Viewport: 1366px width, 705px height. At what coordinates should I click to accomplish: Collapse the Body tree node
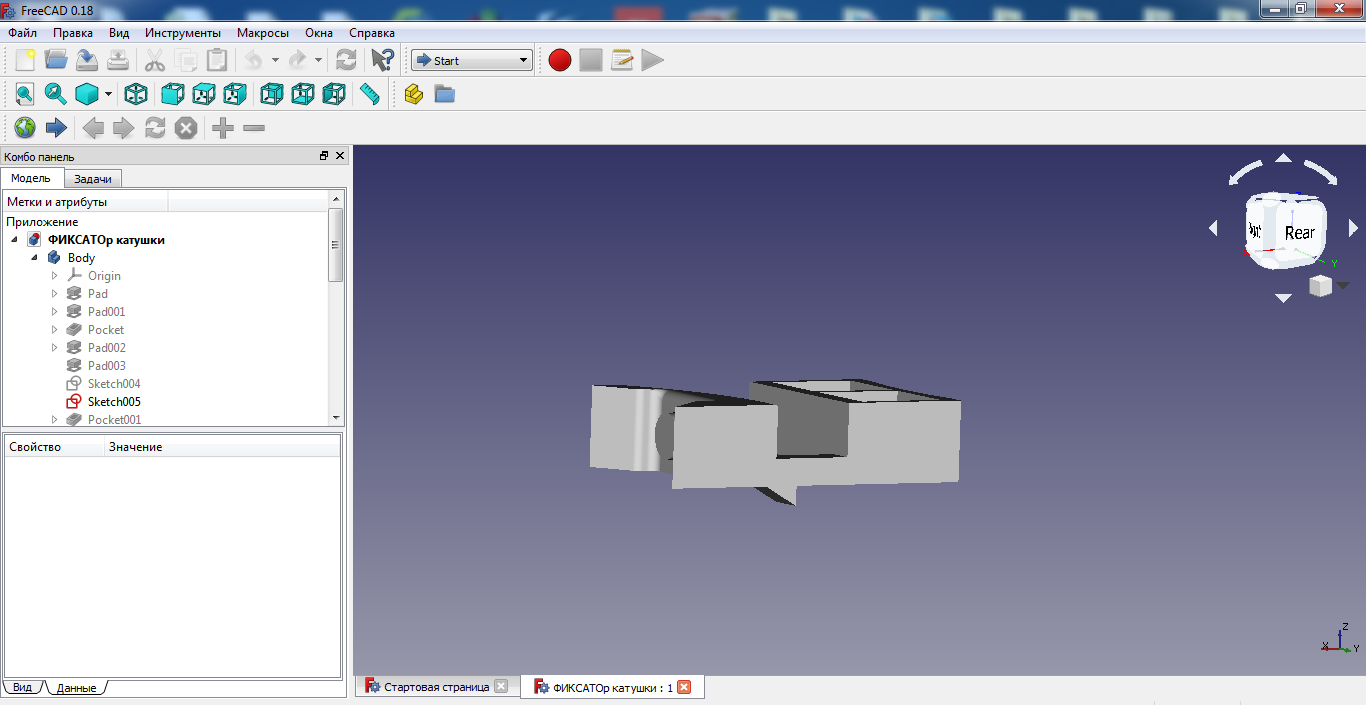[x=35, y=258]
